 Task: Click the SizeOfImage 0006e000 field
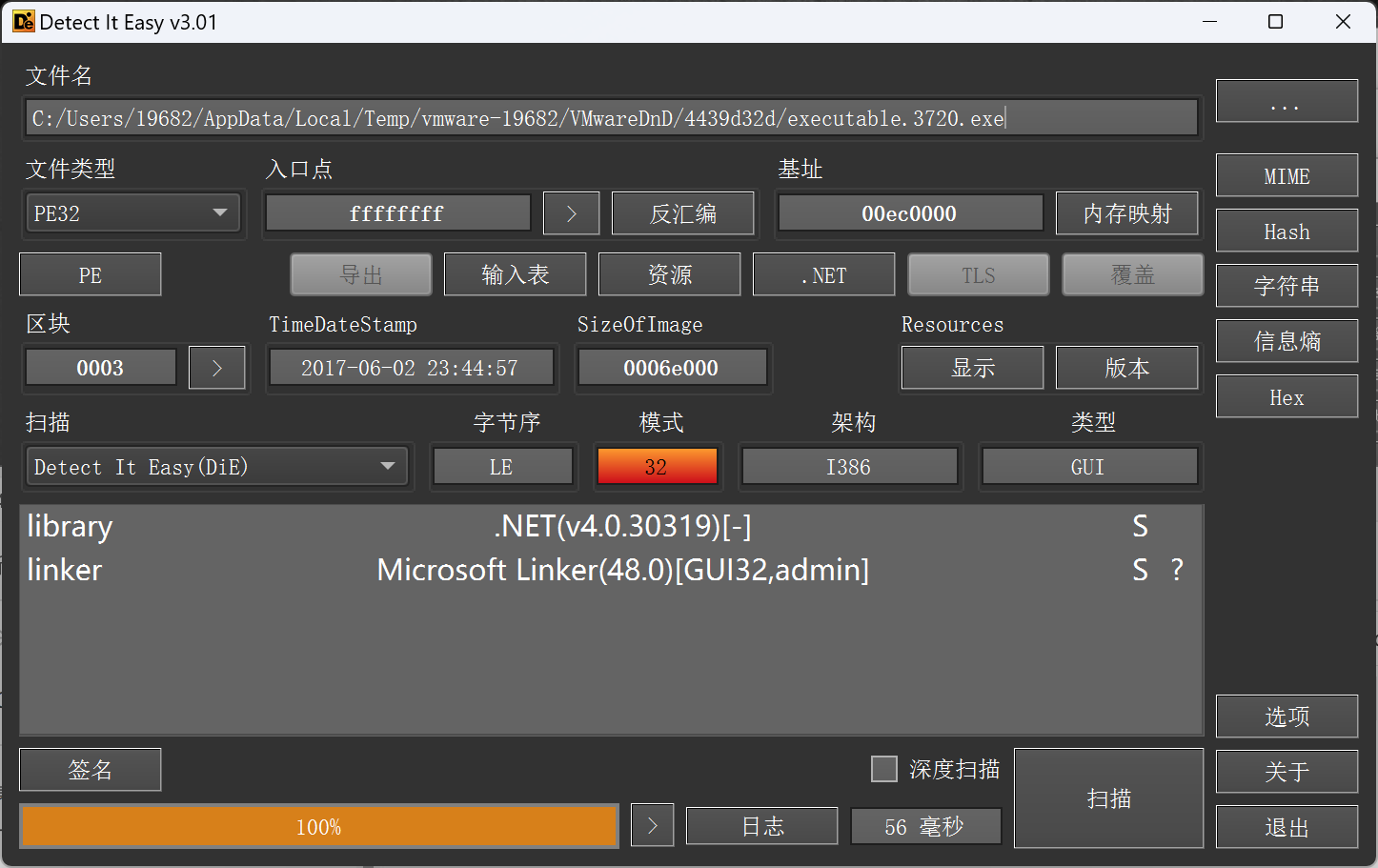tap(672, 368)
